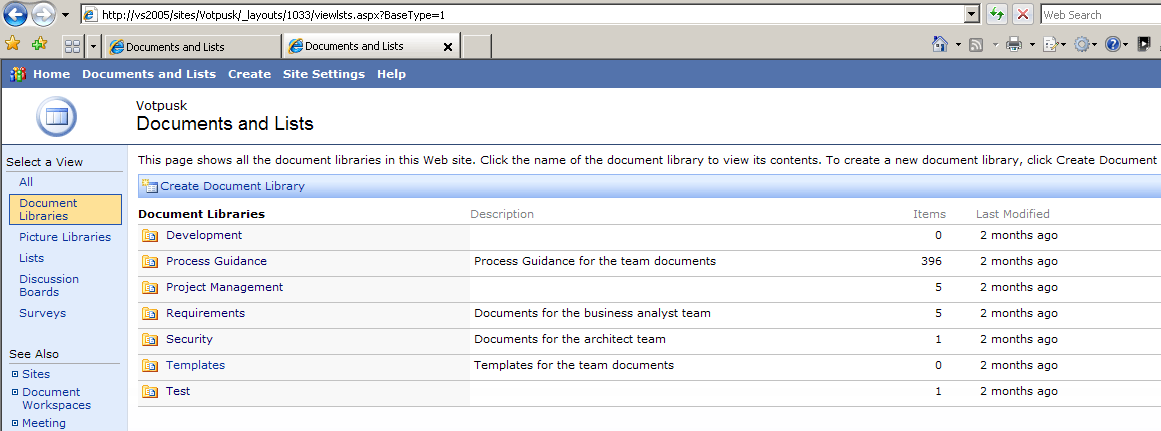Viewport: 1161px width, 431px height.
Task: Open Site Settings in the top navigation
Action: (x=323, y=74)
